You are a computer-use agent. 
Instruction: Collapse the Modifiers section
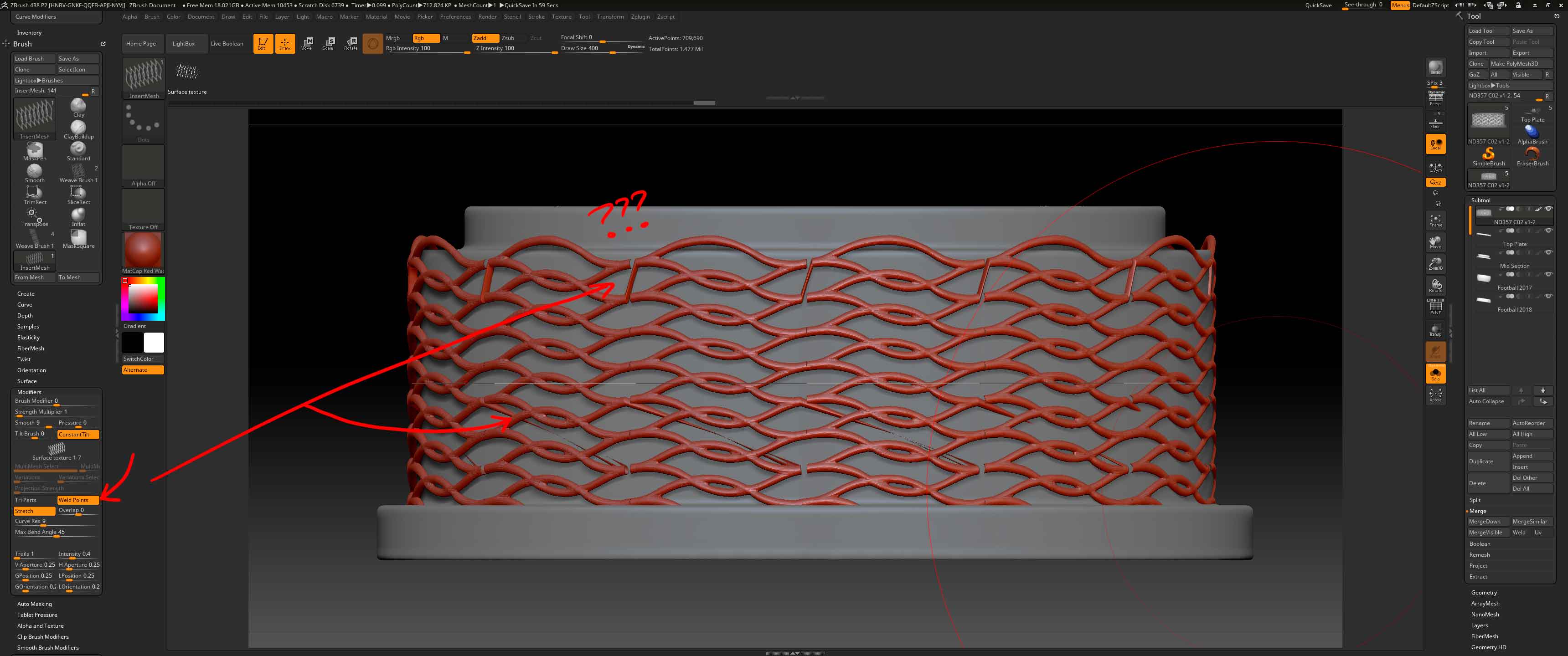29,392
